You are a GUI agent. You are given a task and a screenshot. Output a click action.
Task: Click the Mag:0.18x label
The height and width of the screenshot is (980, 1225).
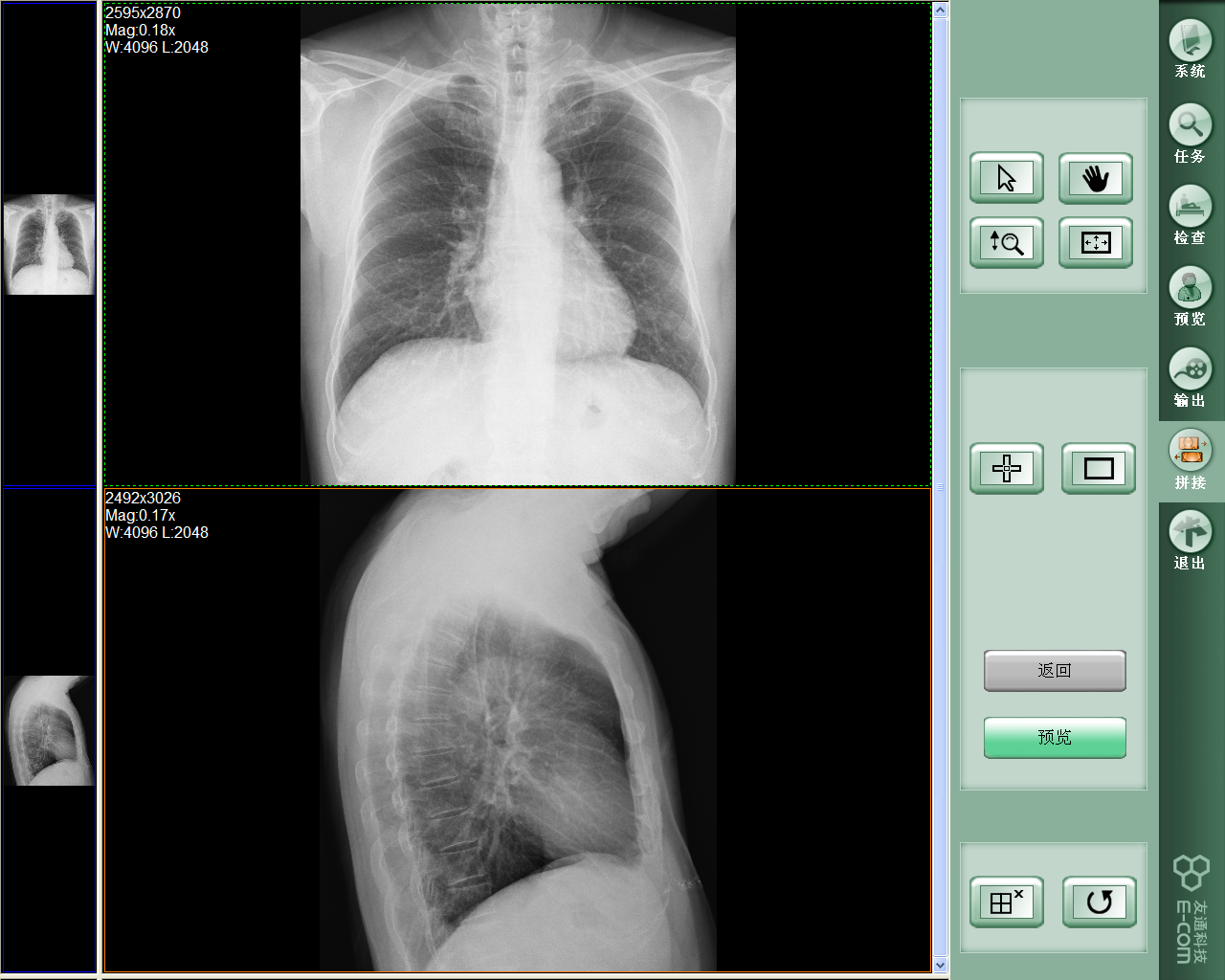point(140,30)
